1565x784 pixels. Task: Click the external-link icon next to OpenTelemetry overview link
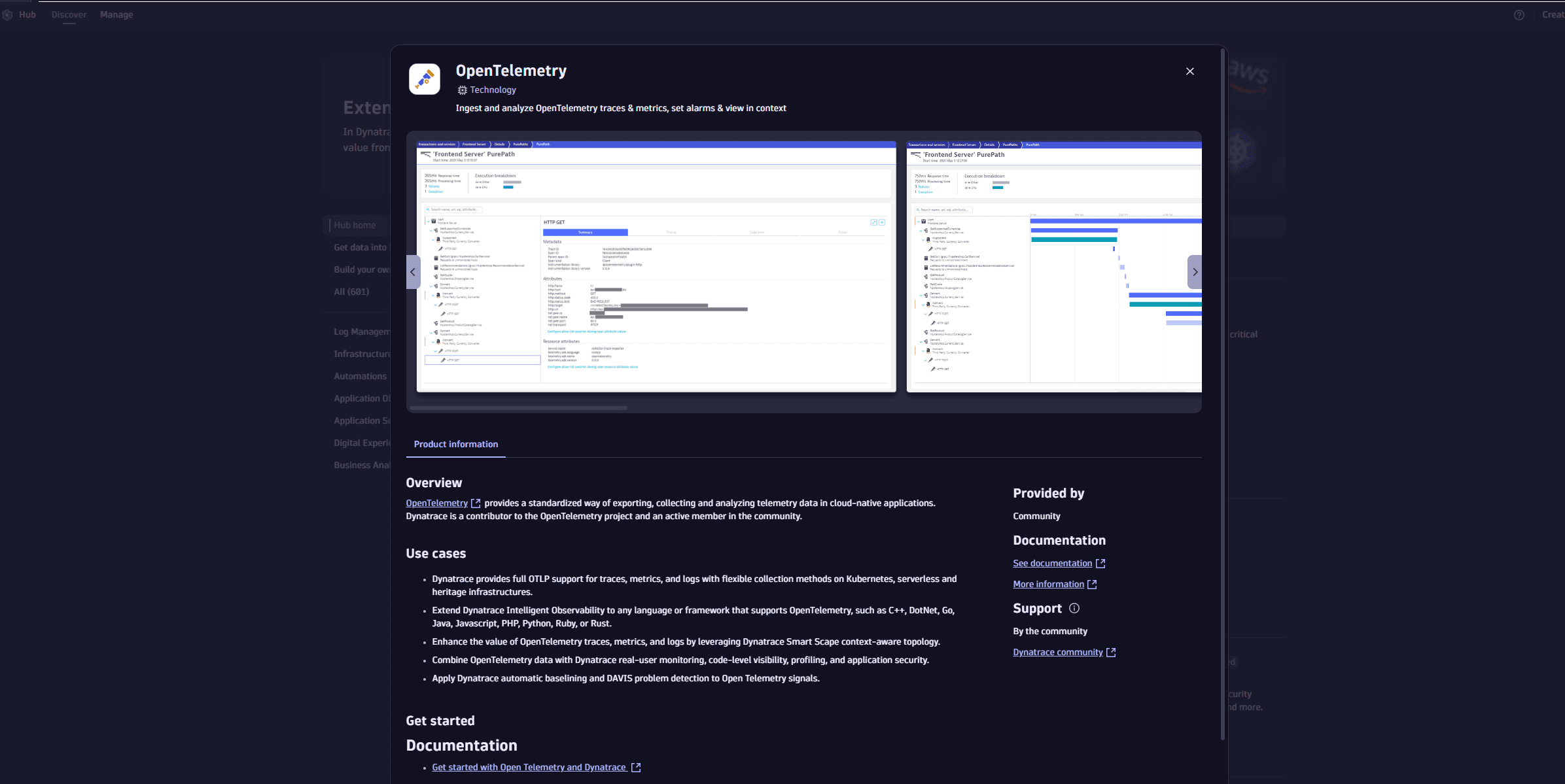(476, 503)
